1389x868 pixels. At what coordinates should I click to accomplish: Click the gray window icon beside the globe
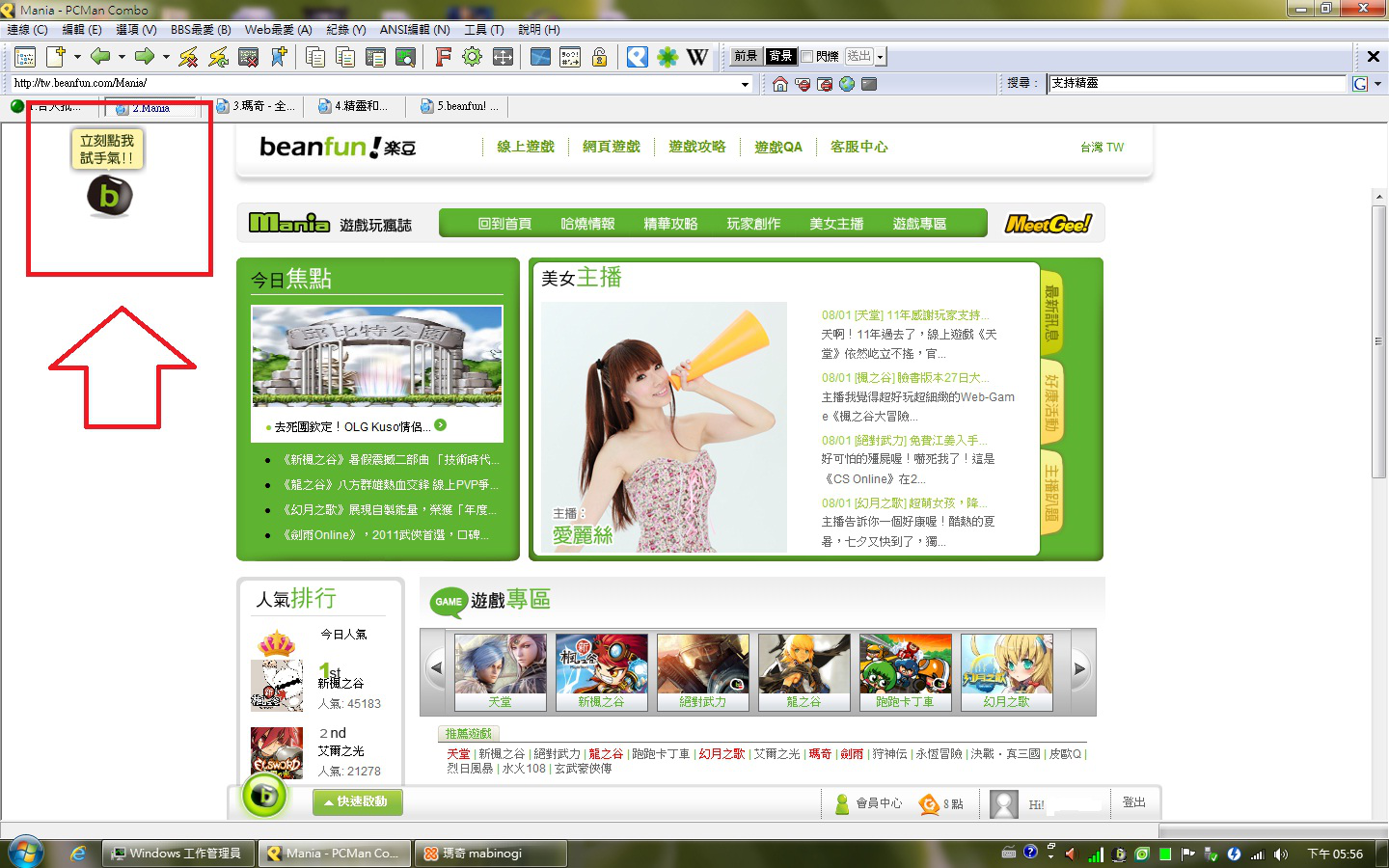869,84
